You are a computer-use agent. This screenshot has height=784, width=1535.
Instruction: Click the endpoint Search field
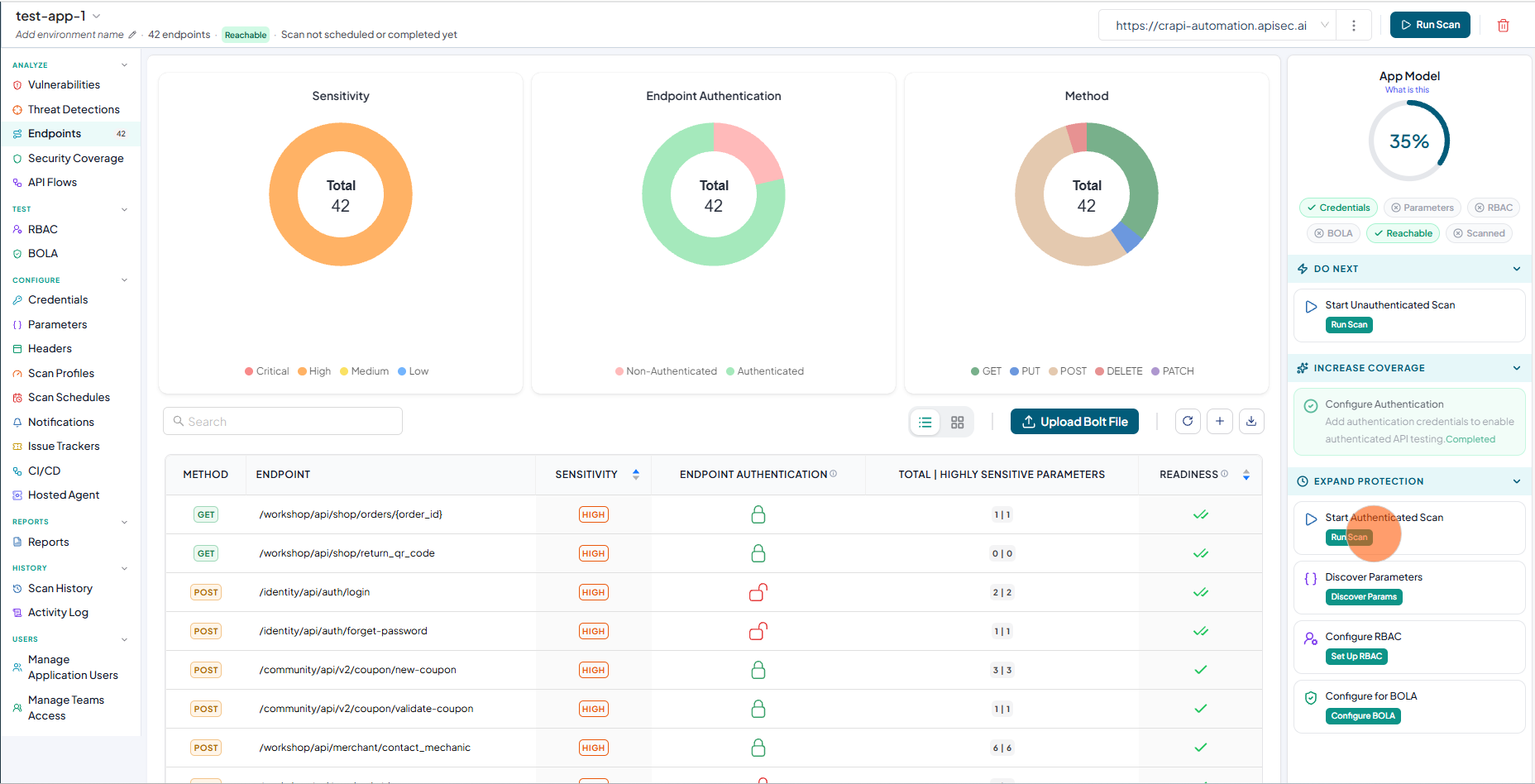coord(283,421)
